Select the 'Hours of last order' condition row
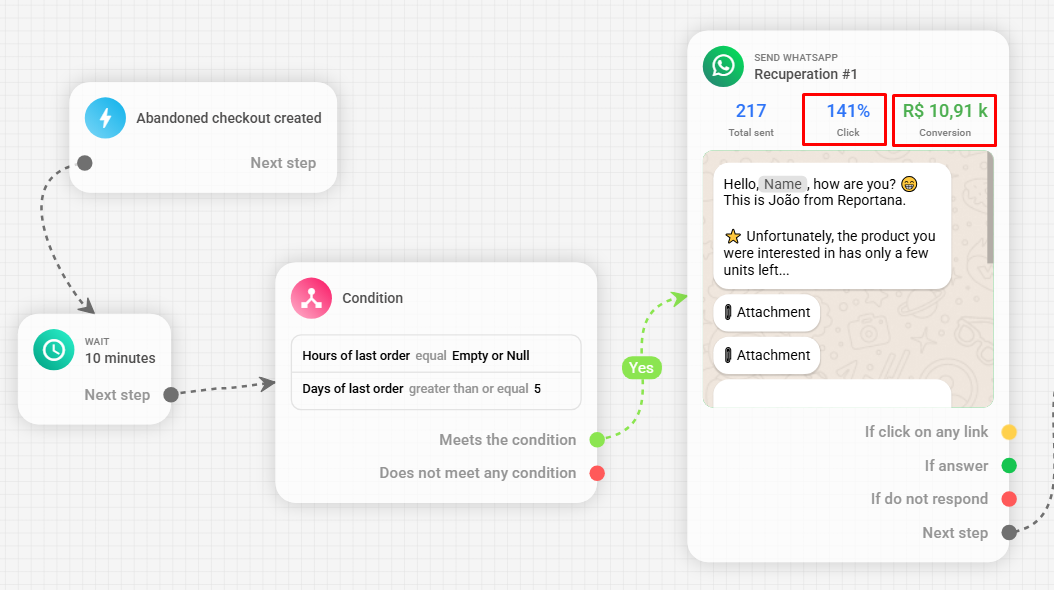 point(436,356)
